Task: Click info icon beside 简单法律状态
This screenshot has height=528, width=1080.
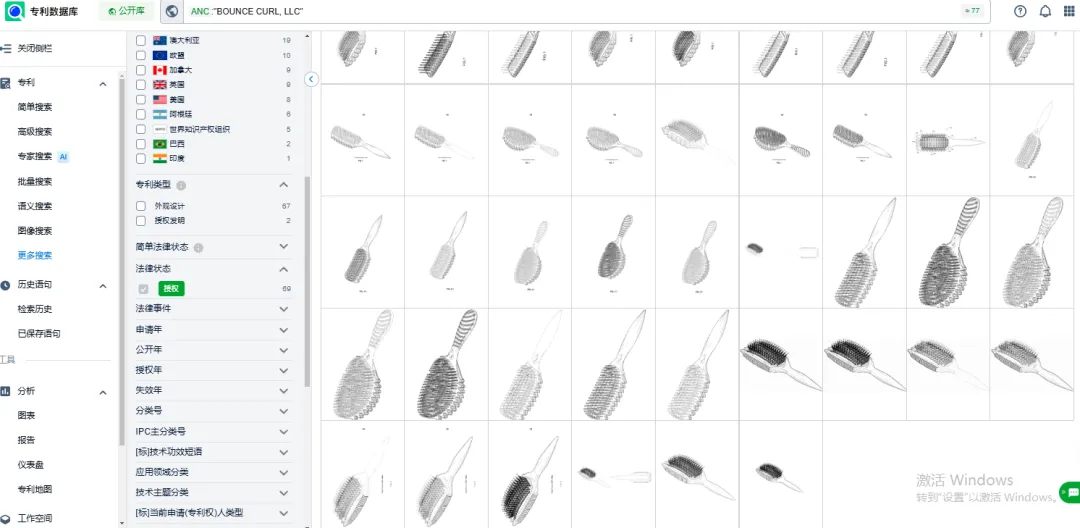Action: click(198, 248)
